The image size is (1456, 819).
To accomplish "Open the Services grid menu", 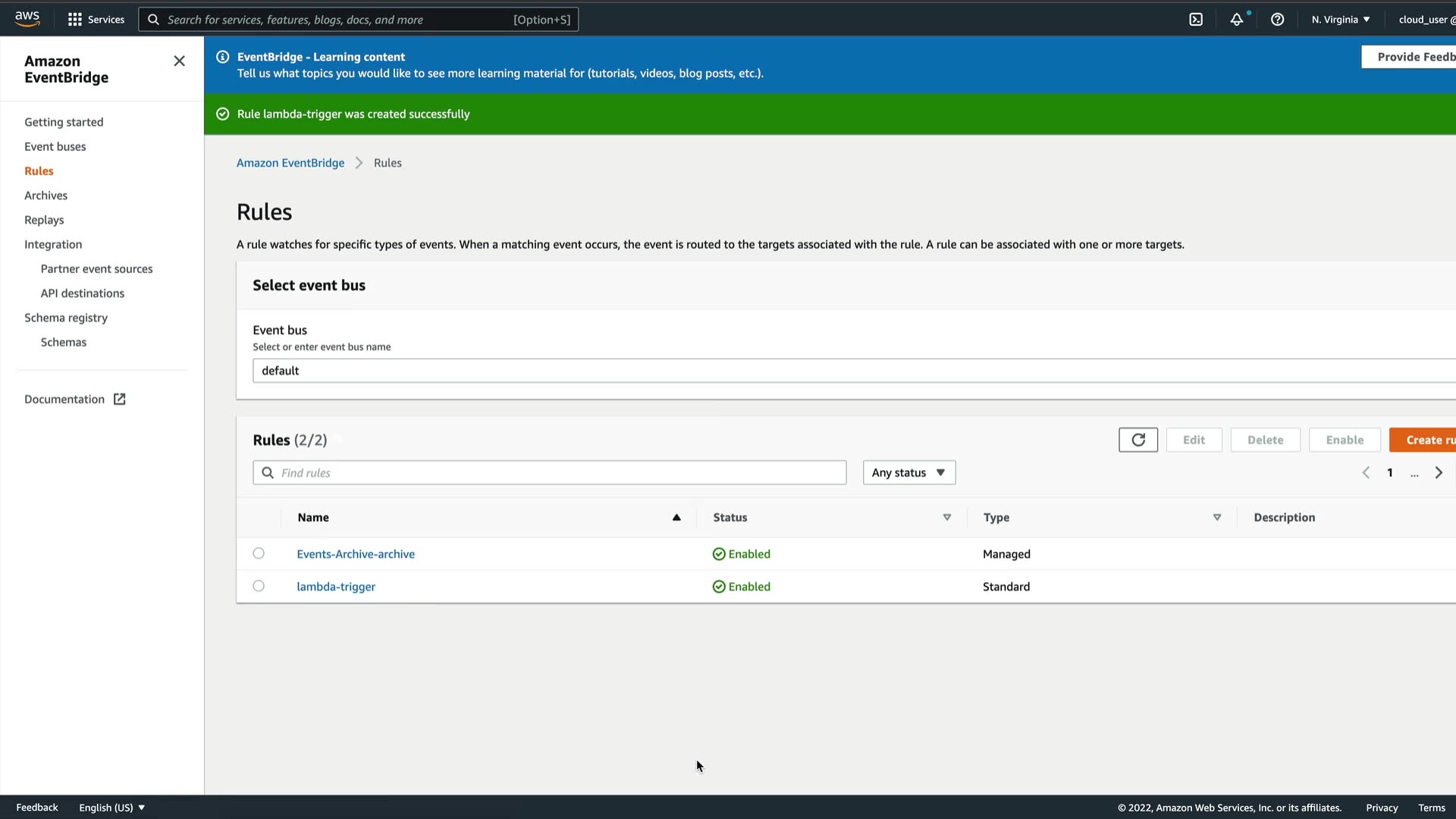I will click(x=96, y=20).
